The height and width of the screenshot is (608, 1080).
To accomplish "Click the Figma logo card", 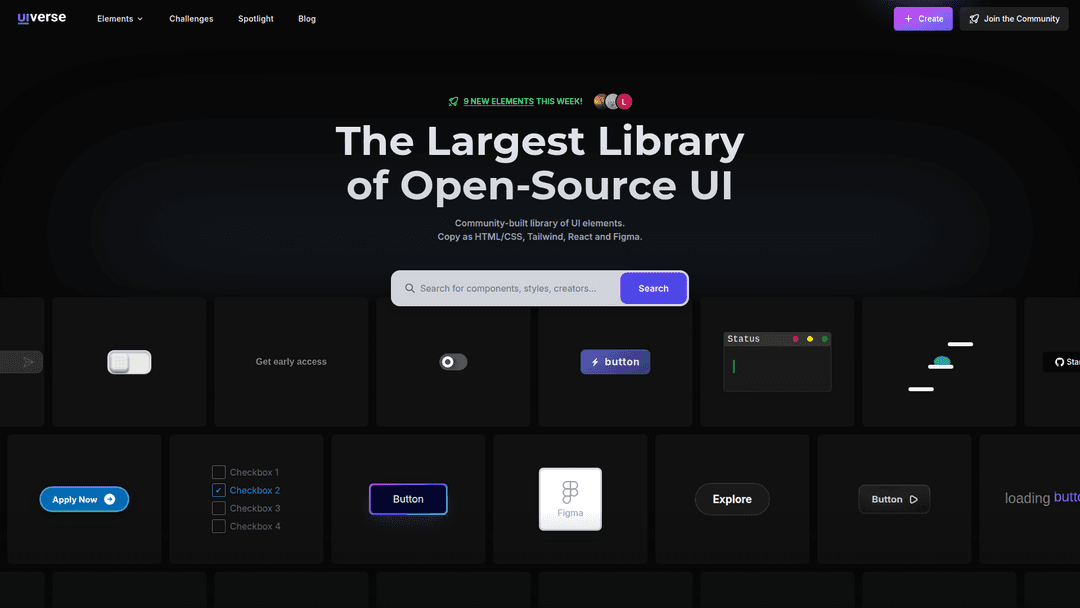I will (570, 498).
